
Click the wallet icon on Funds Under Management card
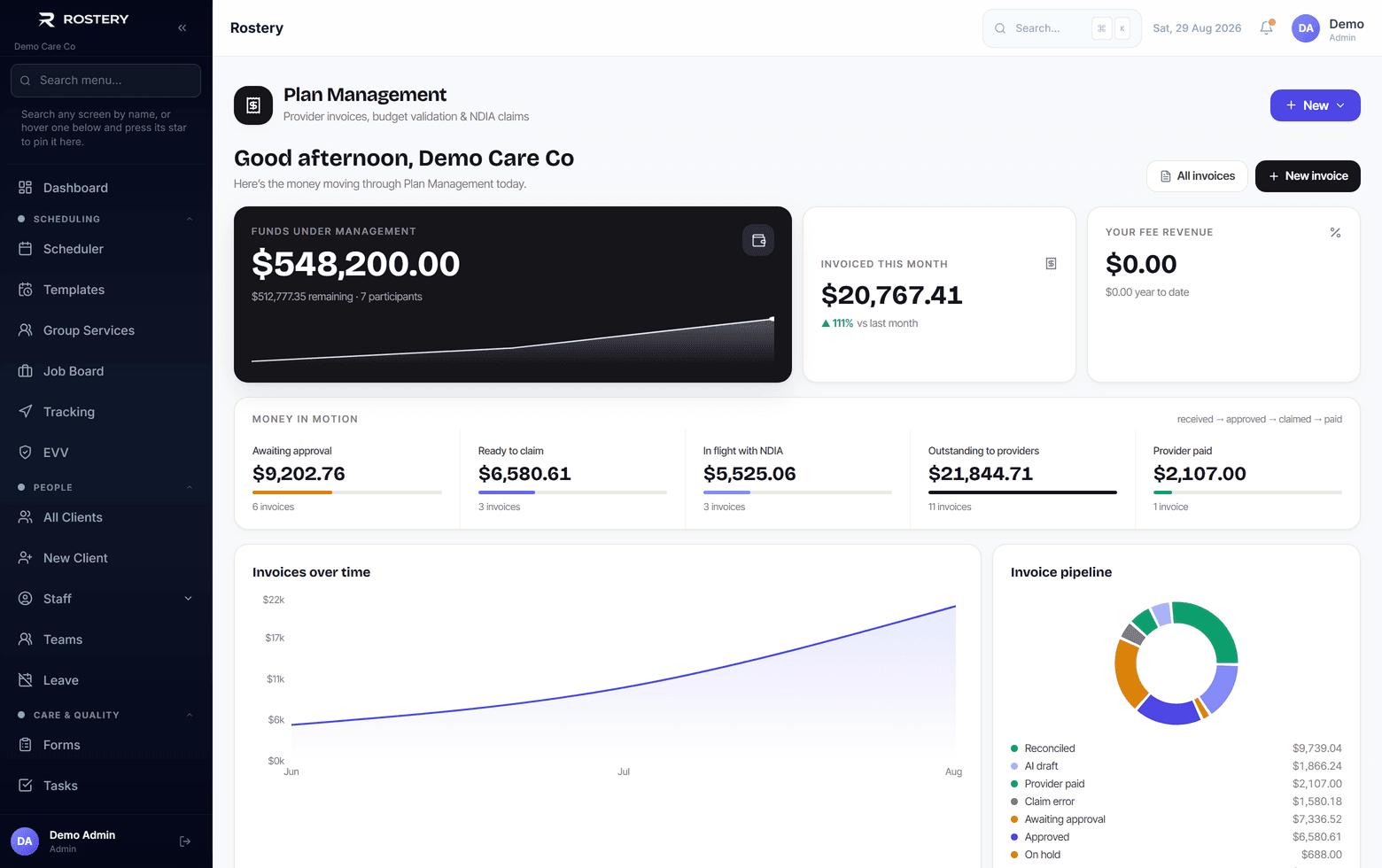point(758,240)
